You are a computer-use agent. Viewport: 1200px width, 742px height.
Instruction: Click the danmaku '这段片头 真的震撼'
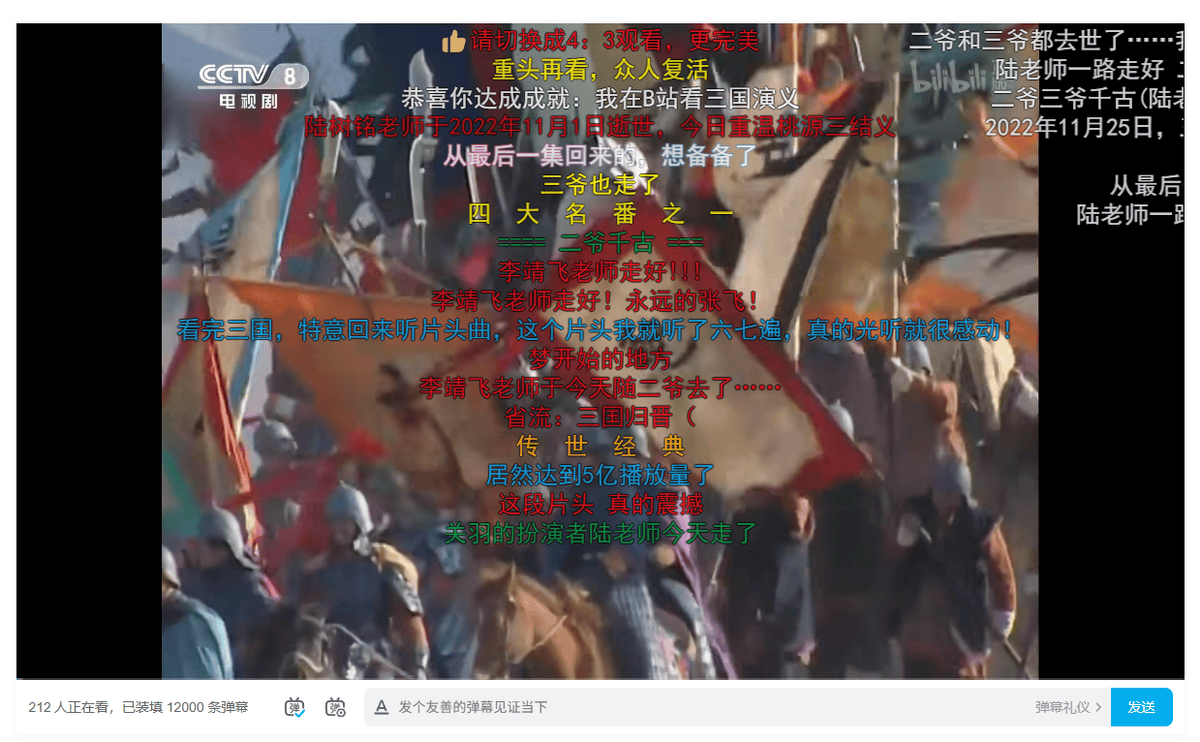pyautogui.click(x=600, y=503)
